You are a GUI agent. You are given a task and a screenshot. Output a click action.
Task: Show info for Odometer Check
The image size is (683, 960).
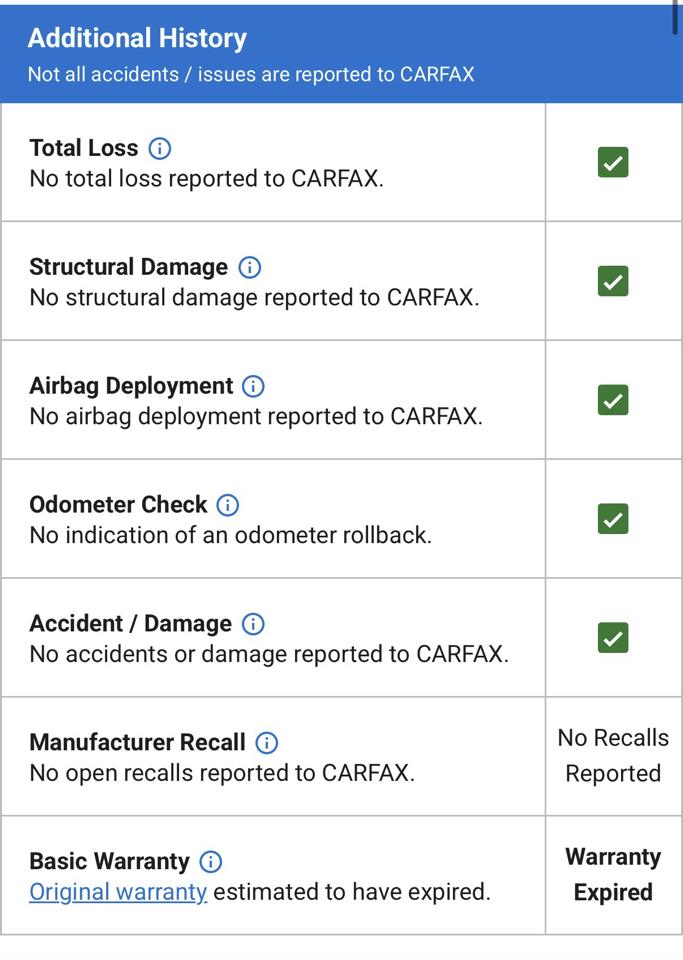[228, 504]
